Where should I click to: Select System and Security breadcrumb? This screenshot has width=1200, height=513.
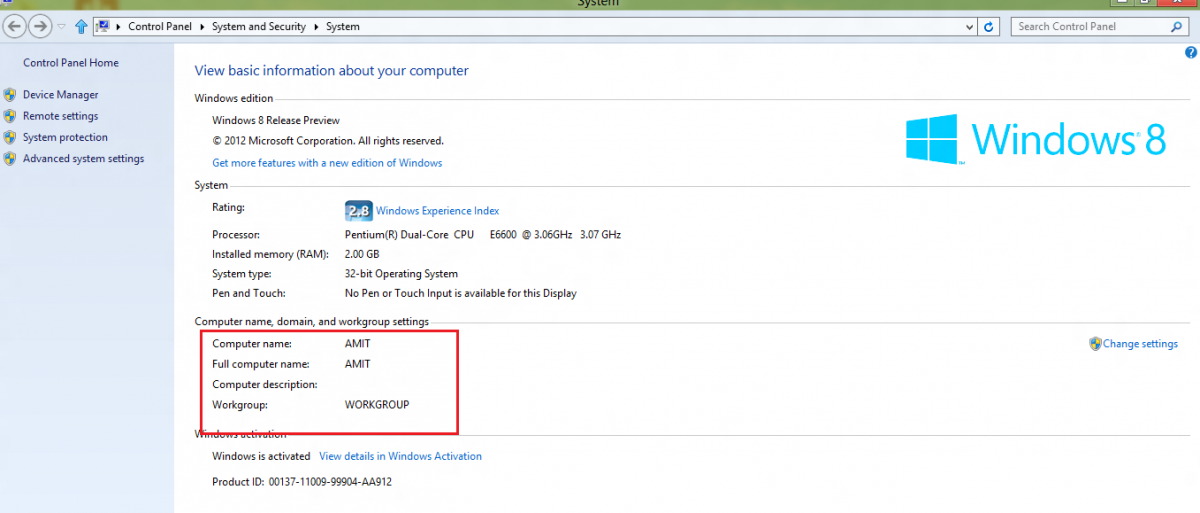(259, 27)
